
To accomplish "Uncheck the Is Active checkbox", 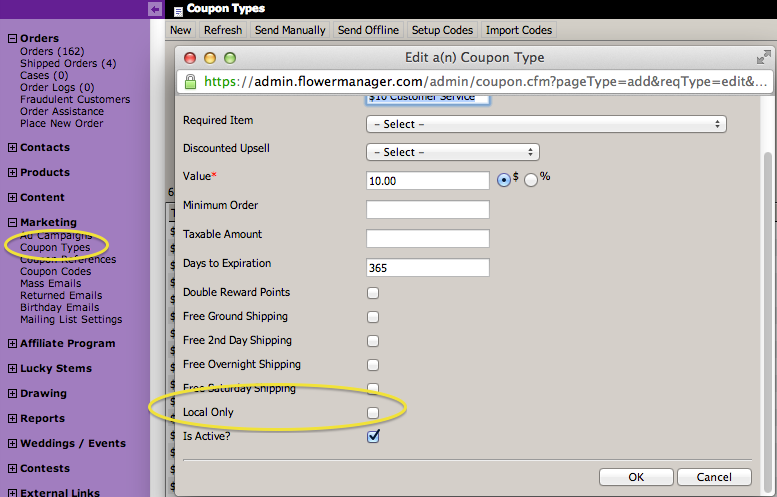I will (x=373, y=437).
